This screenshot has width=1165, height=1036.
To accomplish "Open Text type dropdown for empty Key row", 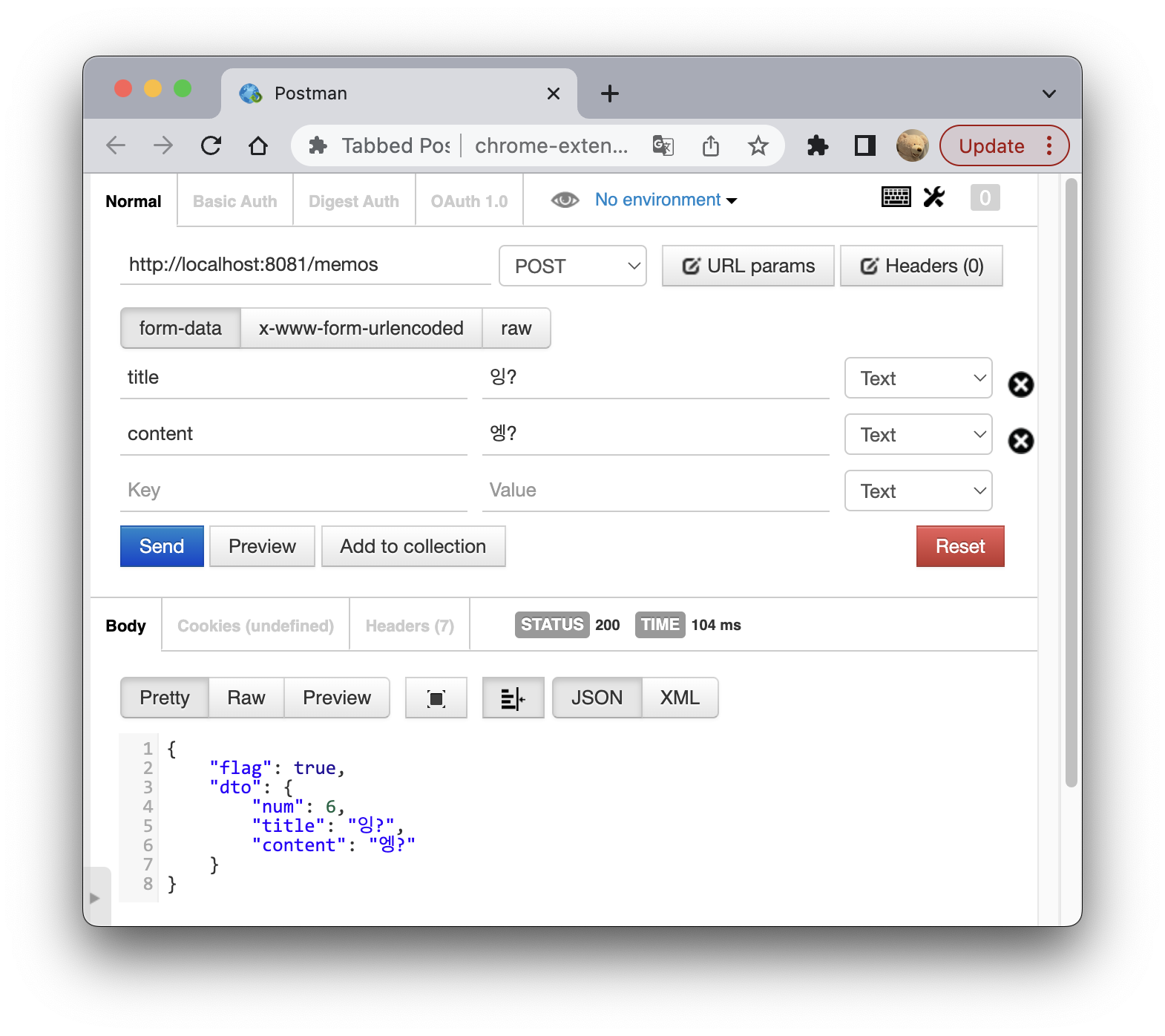I will [x=919, y=491].
